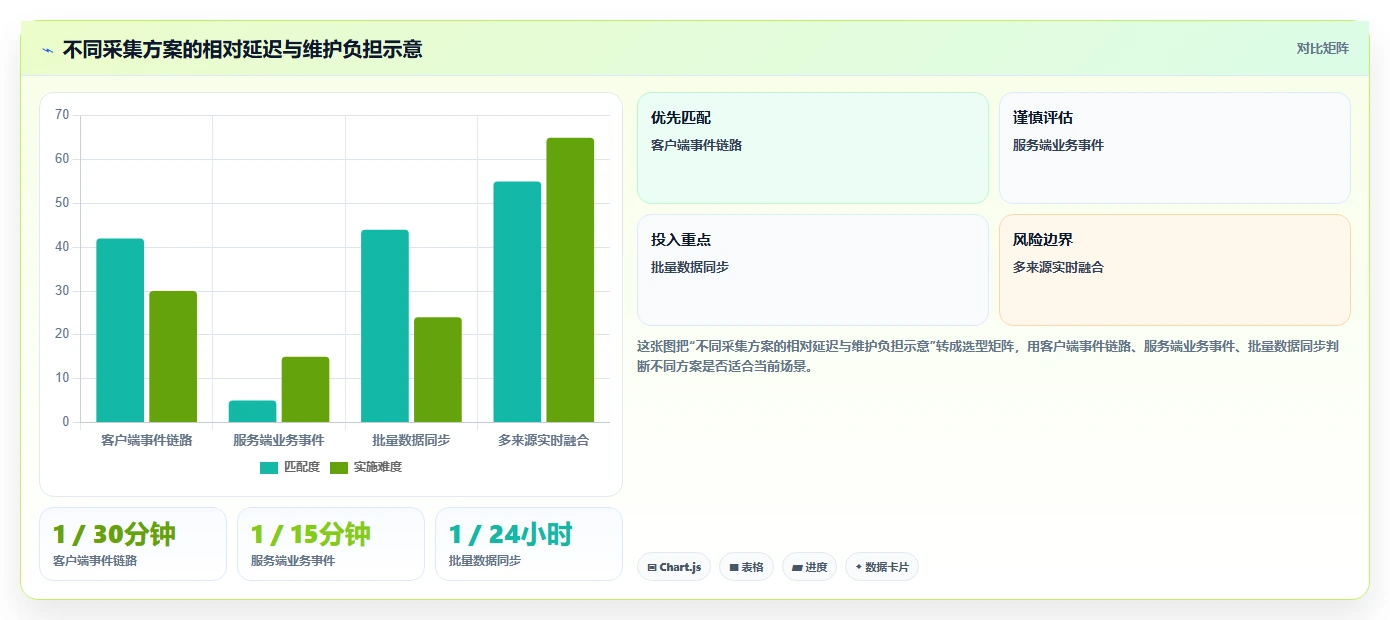Screen dimensions: 1390x620
Task: Click the y-axis value 40
Action: coord(62,247)
